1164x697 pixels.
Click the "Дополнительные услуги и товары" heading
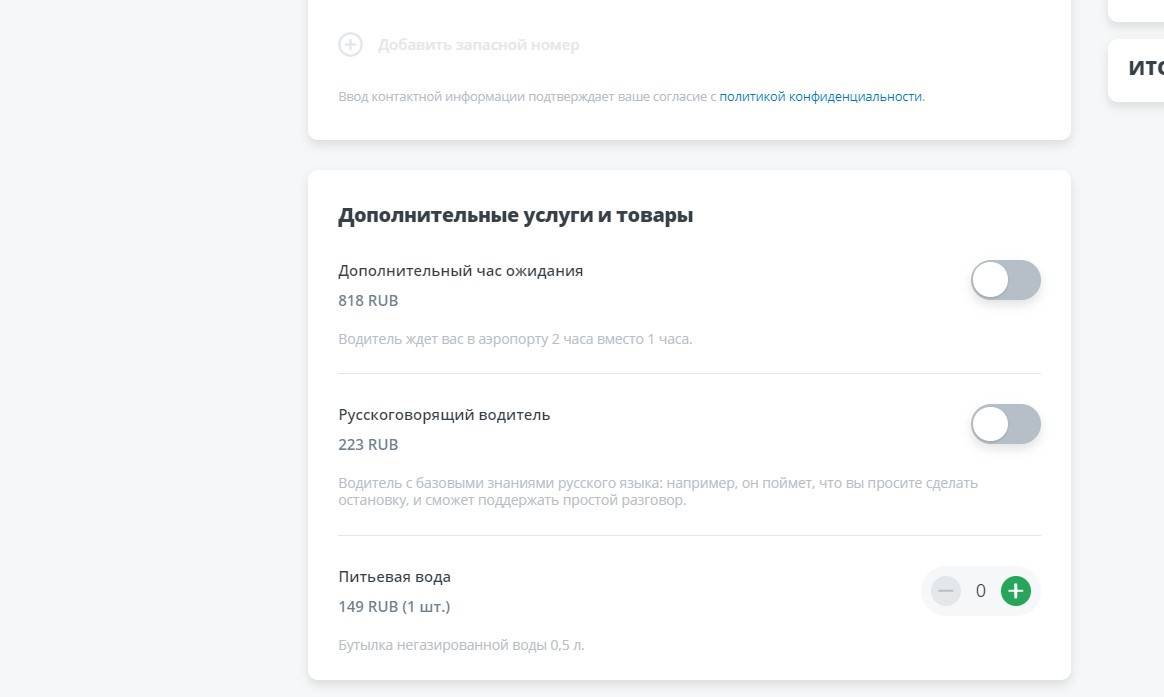(x=515, y=215)
